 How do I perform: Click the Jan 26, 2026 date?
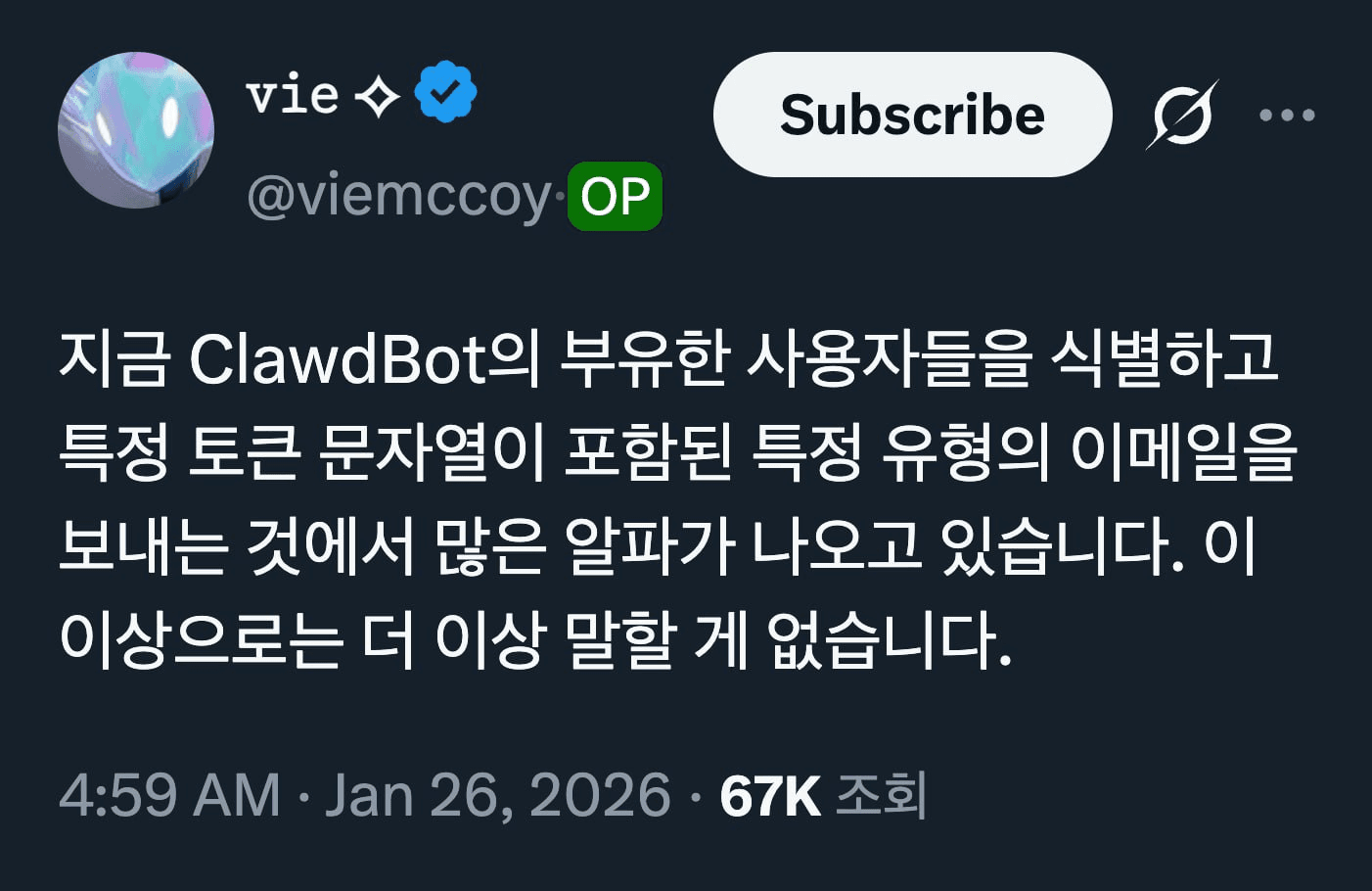(x=498, y=794)
